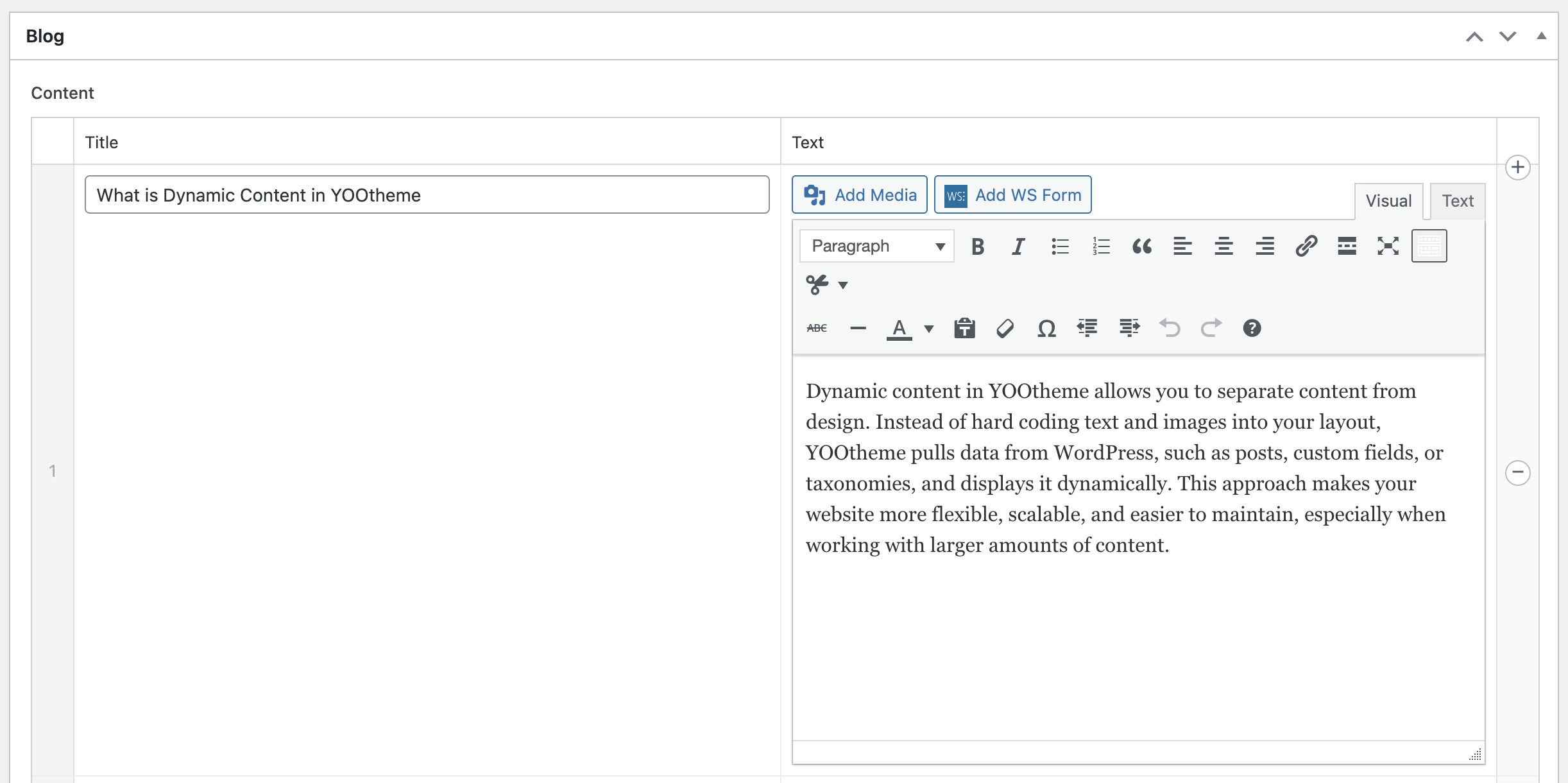This screenshot has width=1568, height=783.
Task: Toggle paste as text
Action: coord(964,329)
